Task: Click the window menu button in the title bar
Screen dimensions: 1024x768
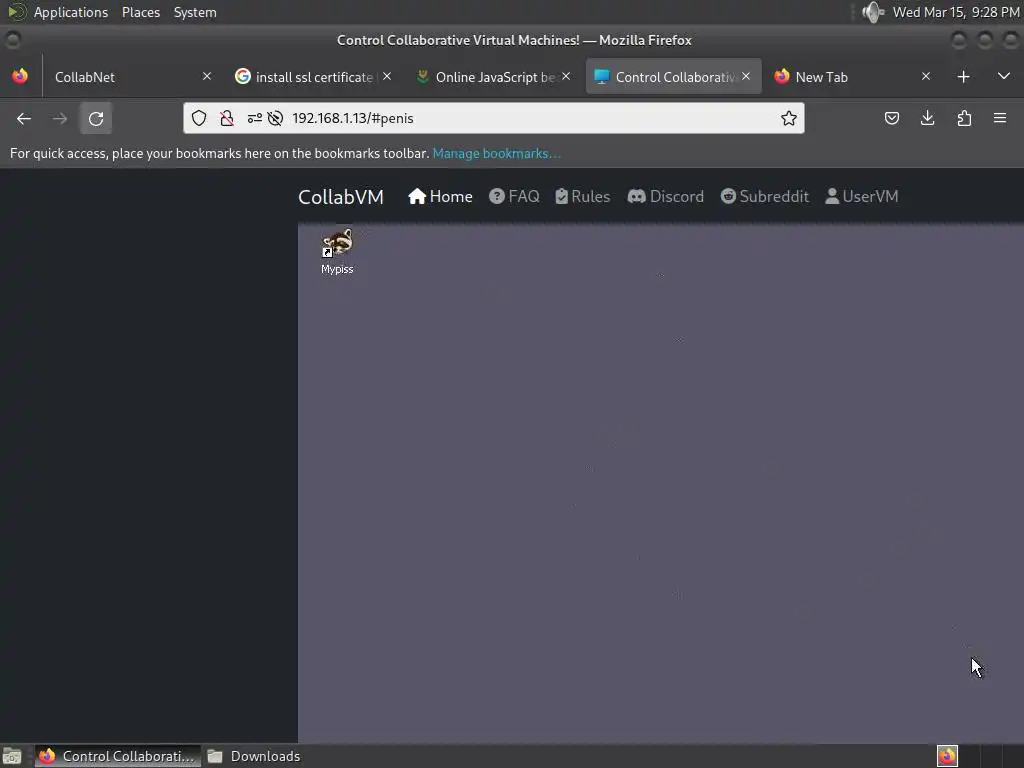Action: pos(12,40)
